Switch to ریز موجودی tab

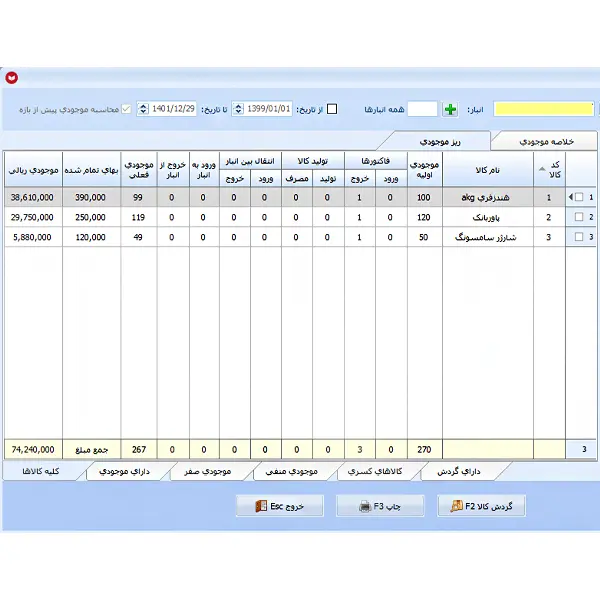[x=440, y=142]
